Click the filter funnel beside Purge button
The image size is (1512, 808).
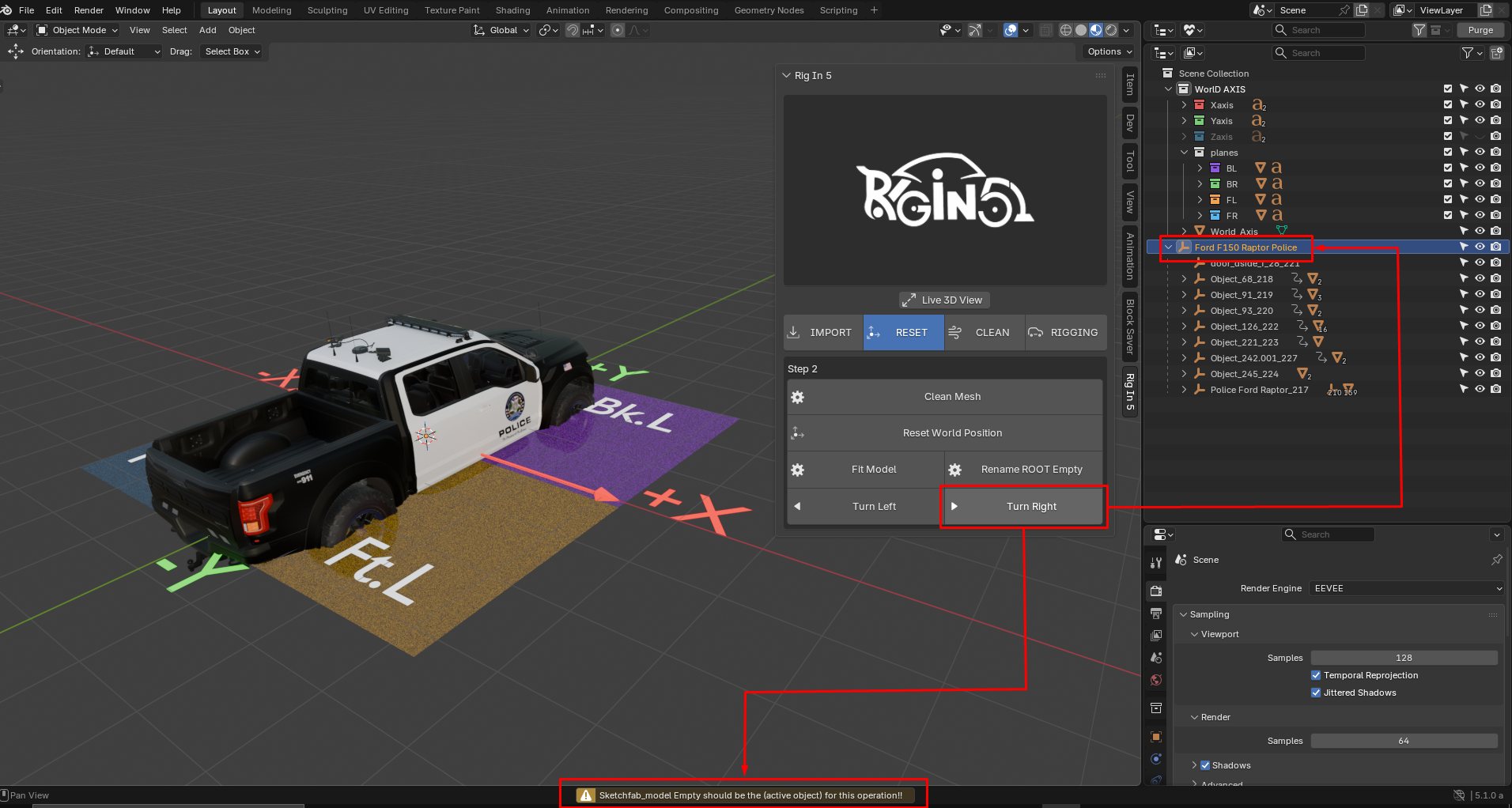coord(1419,30)
